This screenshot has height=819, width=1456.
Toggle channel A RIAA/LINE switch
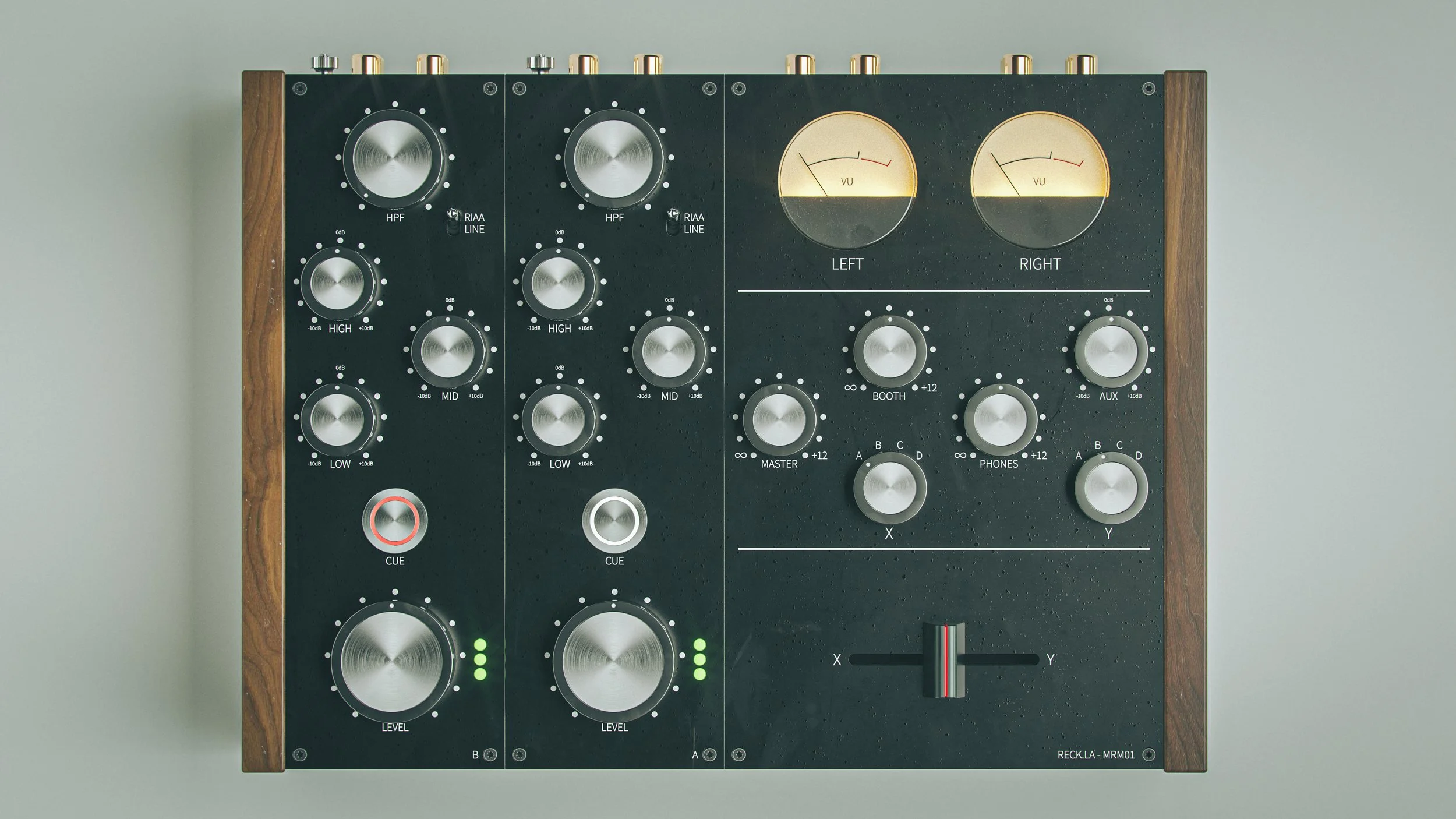[673, 222]
